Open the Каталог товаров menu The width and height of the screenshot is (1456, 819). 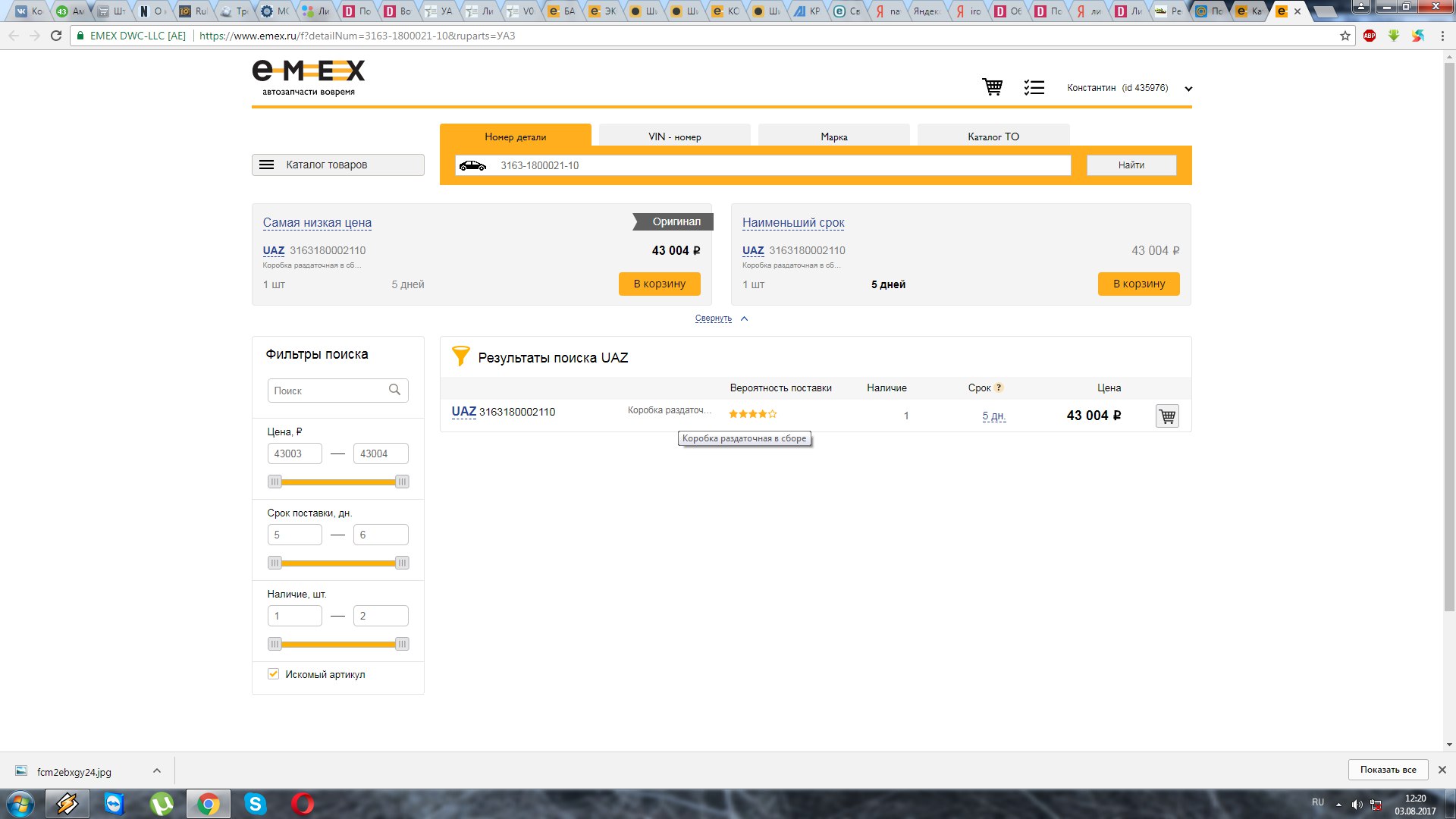click(338, 165)
